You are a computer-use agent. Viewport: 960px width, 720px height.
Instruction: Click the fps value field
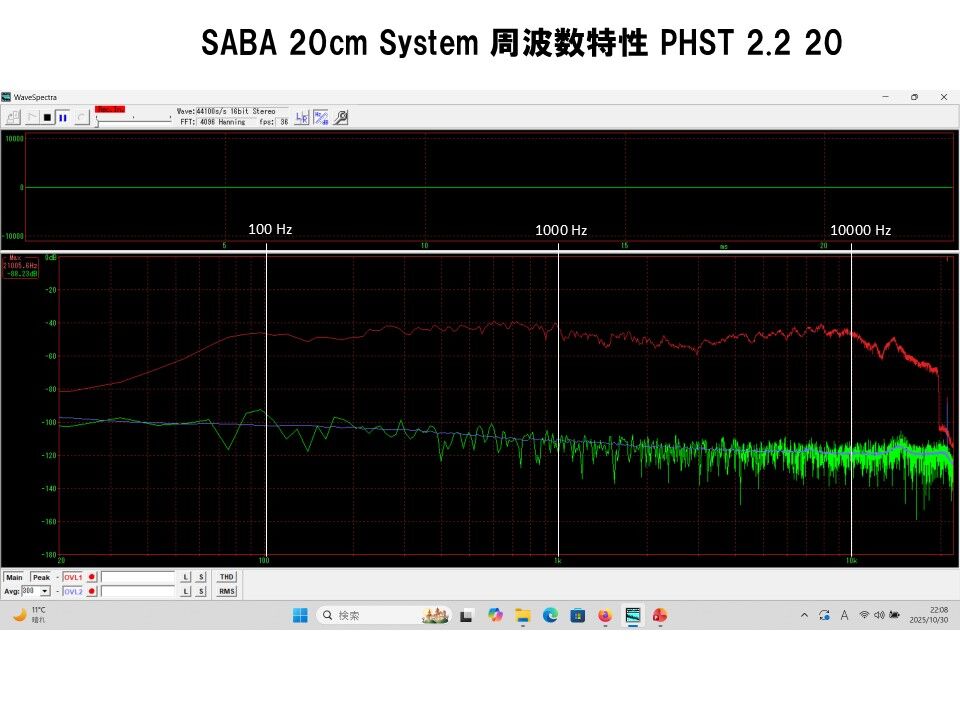283,122
